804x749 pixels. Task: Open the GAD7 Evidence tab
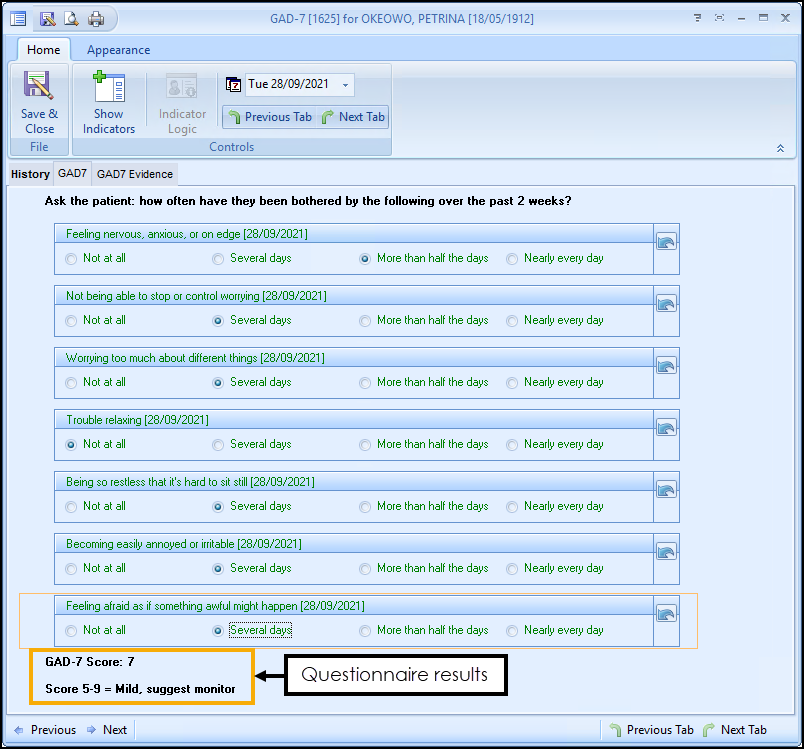[135, 174]
